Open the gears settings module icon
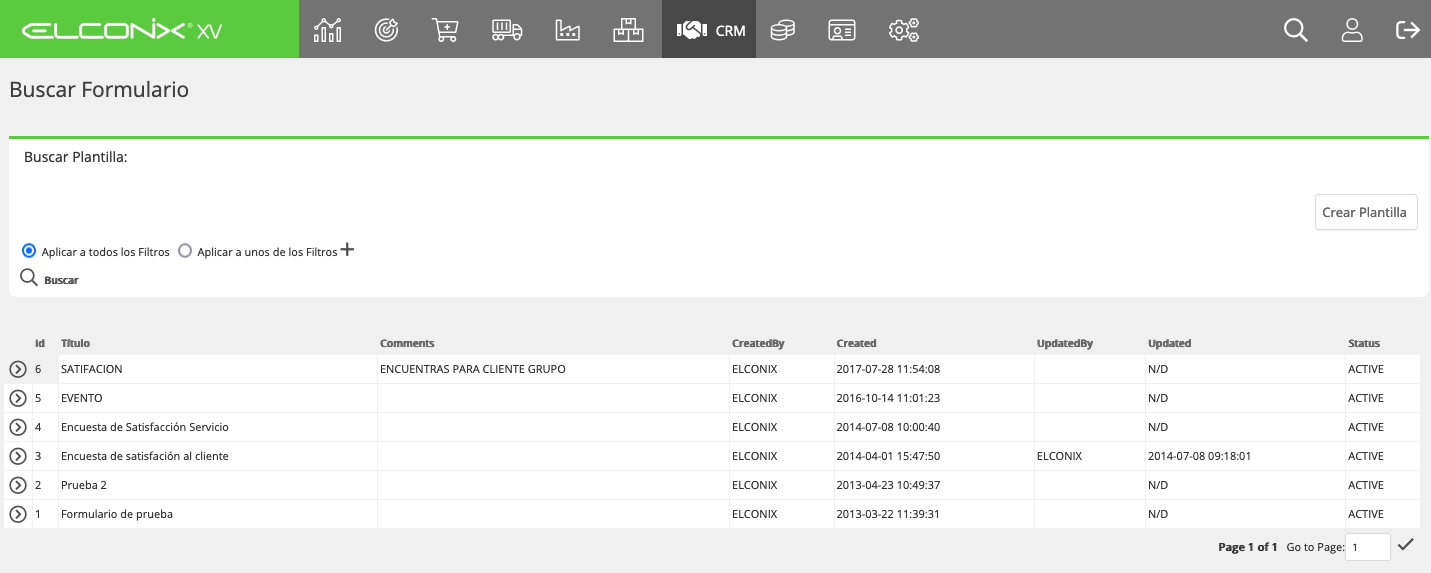Image resolution: width=1431 pixels, height=573 pixels. (x=903, y=30)
